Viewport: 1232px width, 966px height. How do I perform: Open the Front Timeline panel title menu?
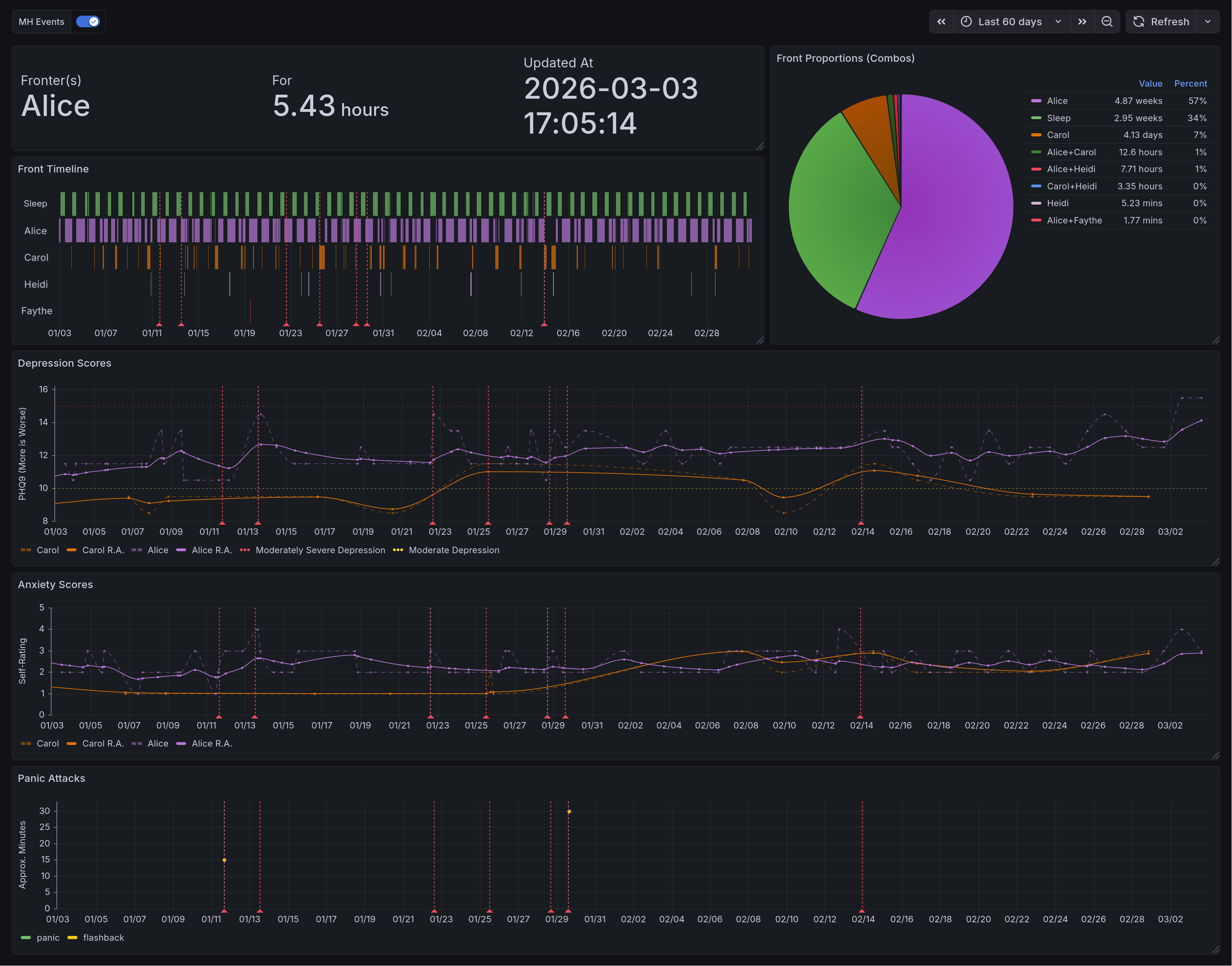click(54, 168)
